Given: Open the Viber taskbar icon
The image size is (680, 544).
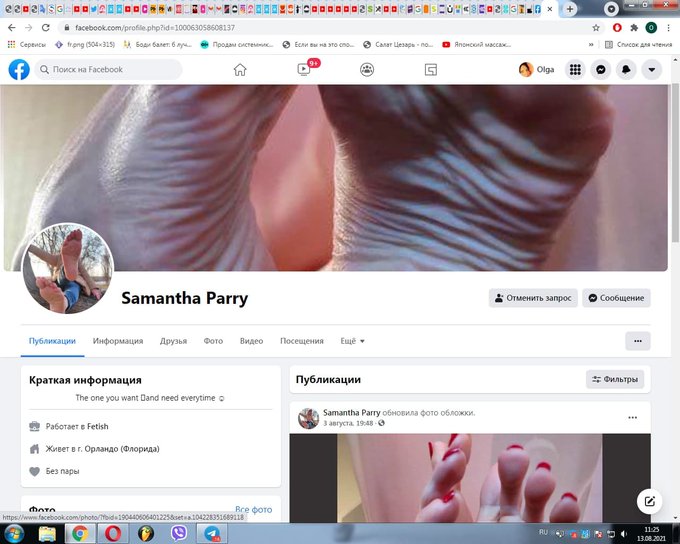Looking at the screenshot, I should point(179,533).
